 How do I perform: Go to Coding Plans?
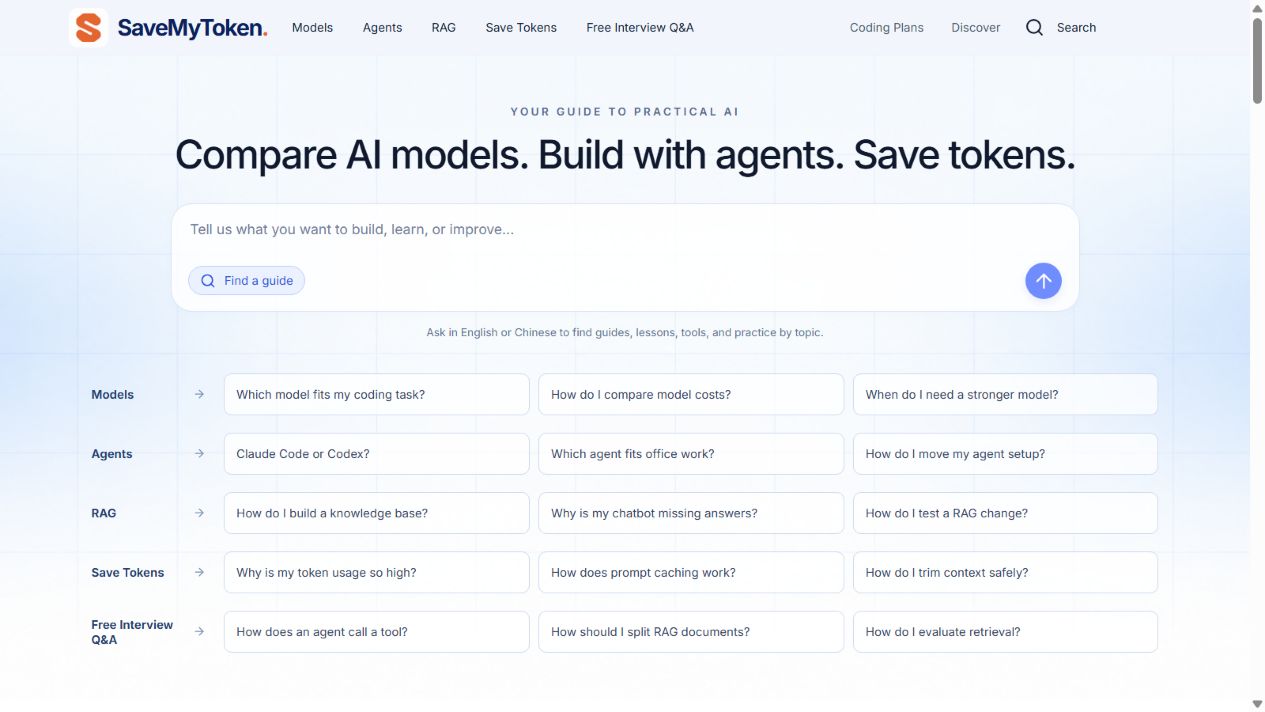(887, 27)
